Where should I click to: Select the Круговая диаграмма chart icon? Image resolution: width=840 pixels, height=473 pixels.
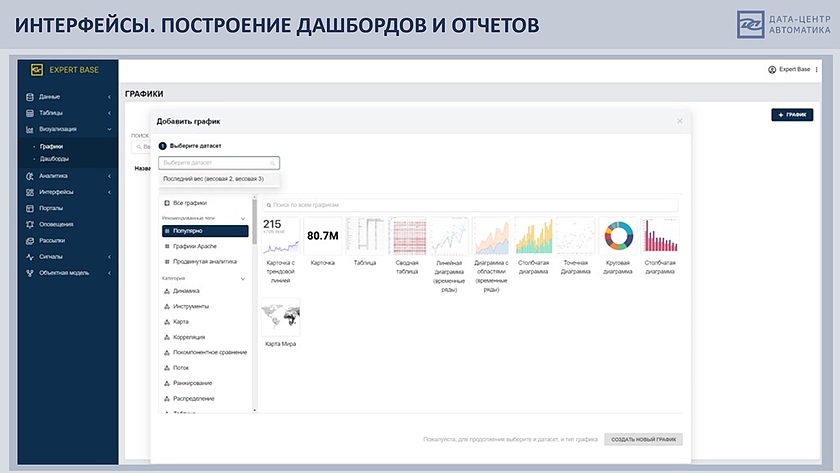618,237
